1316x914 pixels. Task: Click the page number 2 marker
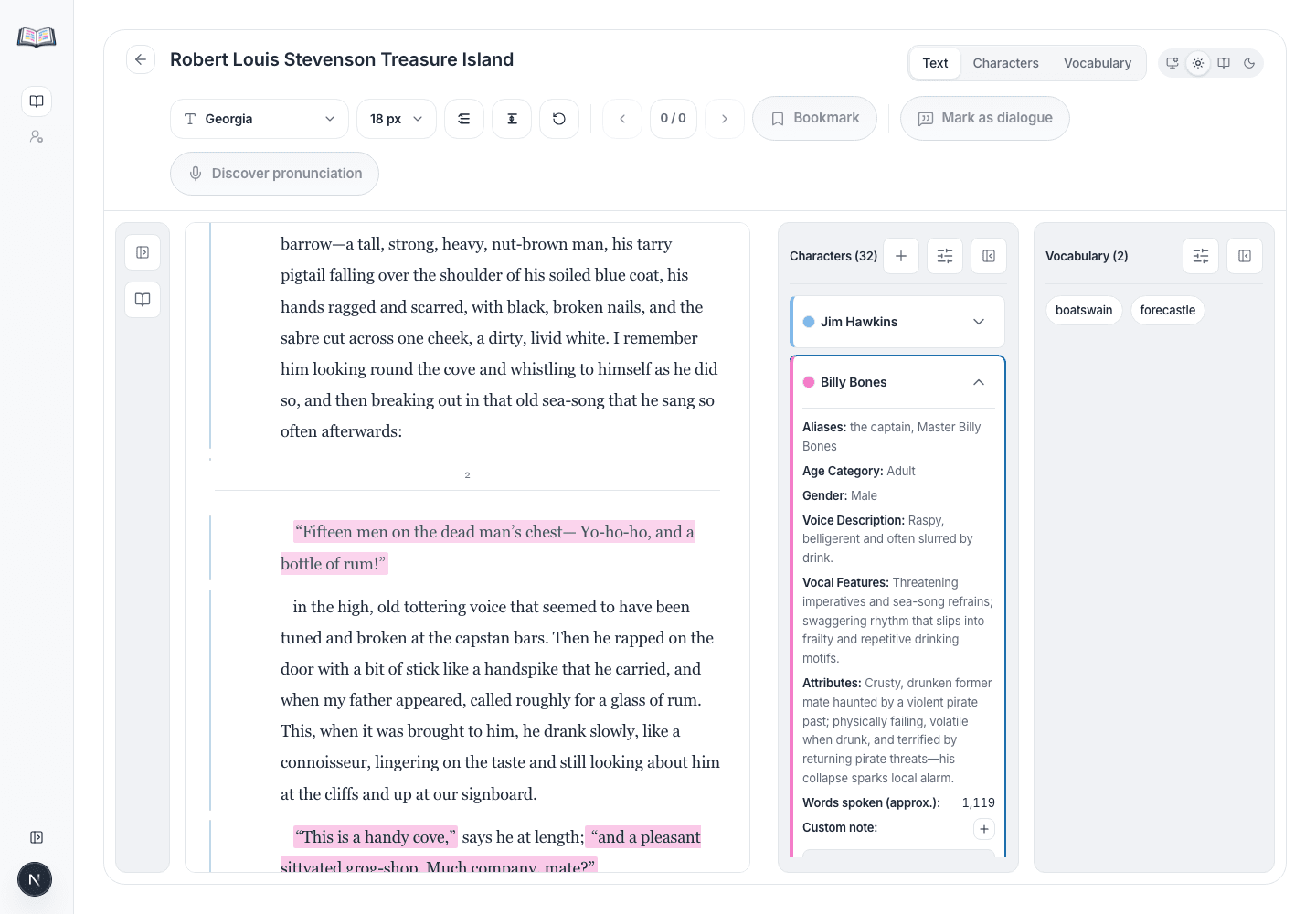pos(467,475)
